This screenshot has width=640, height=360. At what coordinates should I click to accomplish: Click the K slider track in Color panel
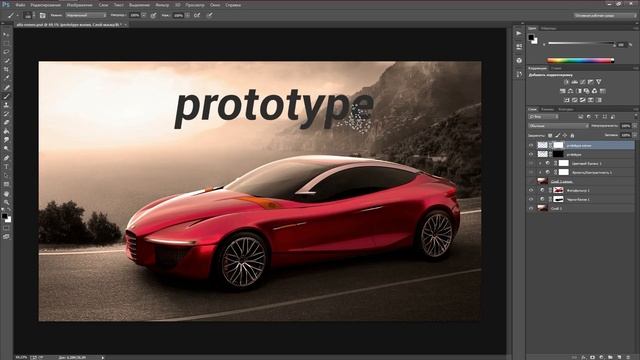point(580,43)
